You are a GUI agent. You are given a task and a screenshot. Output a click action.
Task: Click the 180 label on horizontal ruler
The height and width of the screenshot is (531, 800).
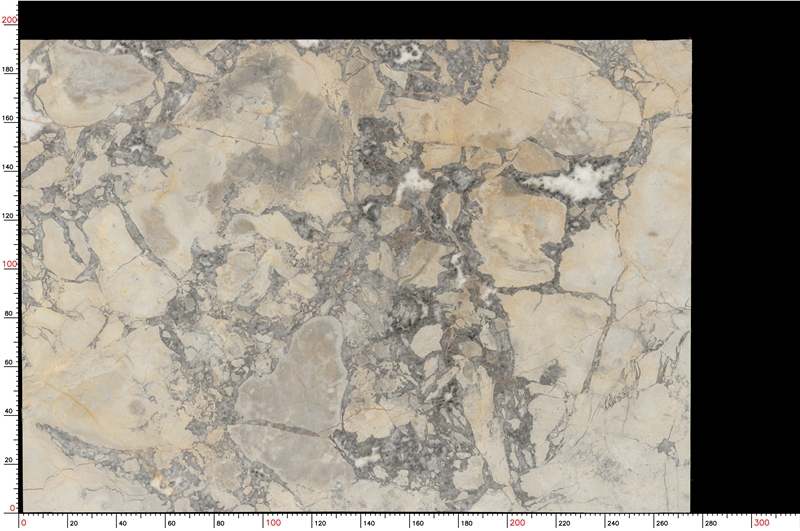coord(466,523)
